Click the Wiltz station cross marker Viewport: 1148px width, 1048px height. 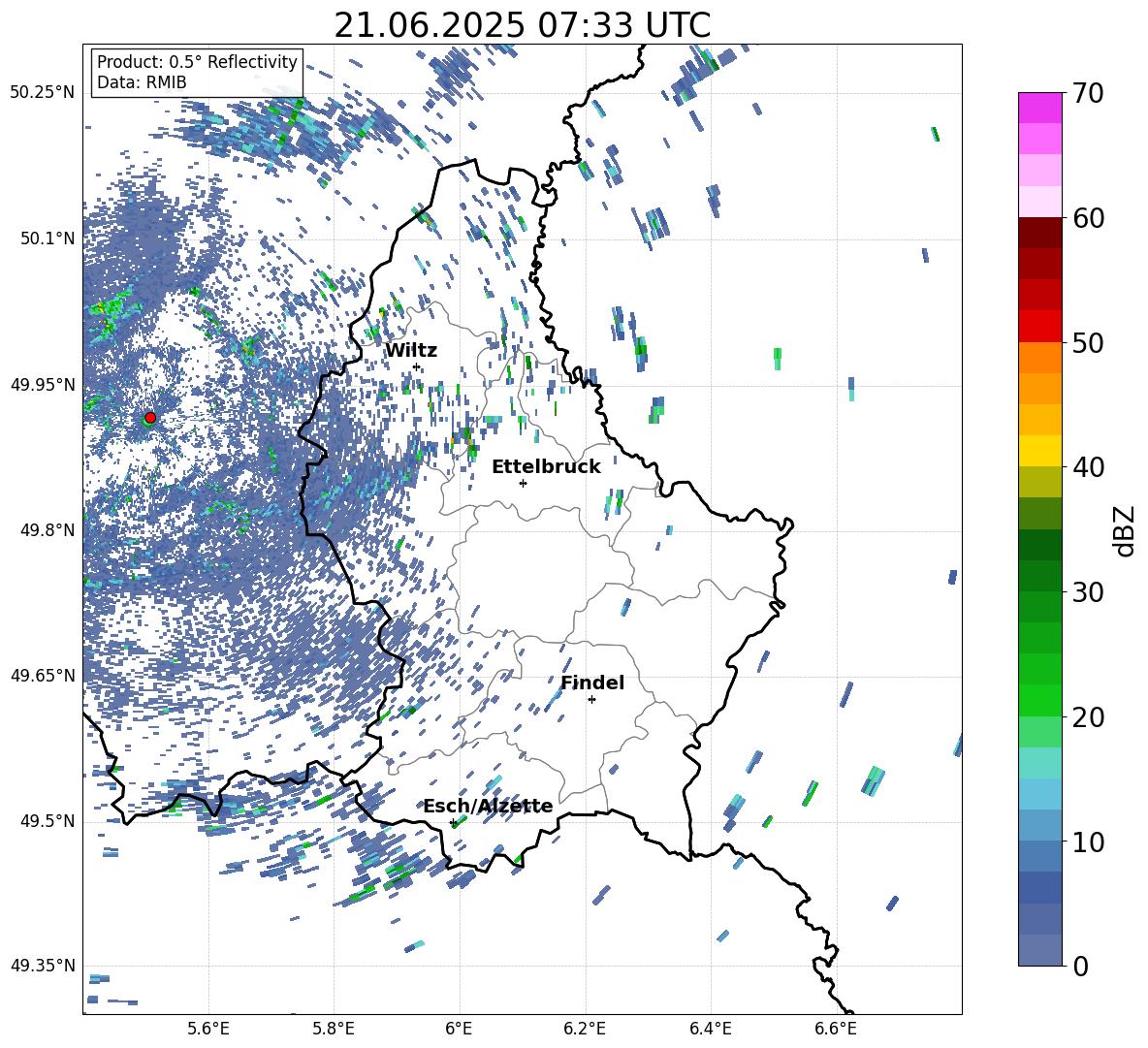coord(417,366)
